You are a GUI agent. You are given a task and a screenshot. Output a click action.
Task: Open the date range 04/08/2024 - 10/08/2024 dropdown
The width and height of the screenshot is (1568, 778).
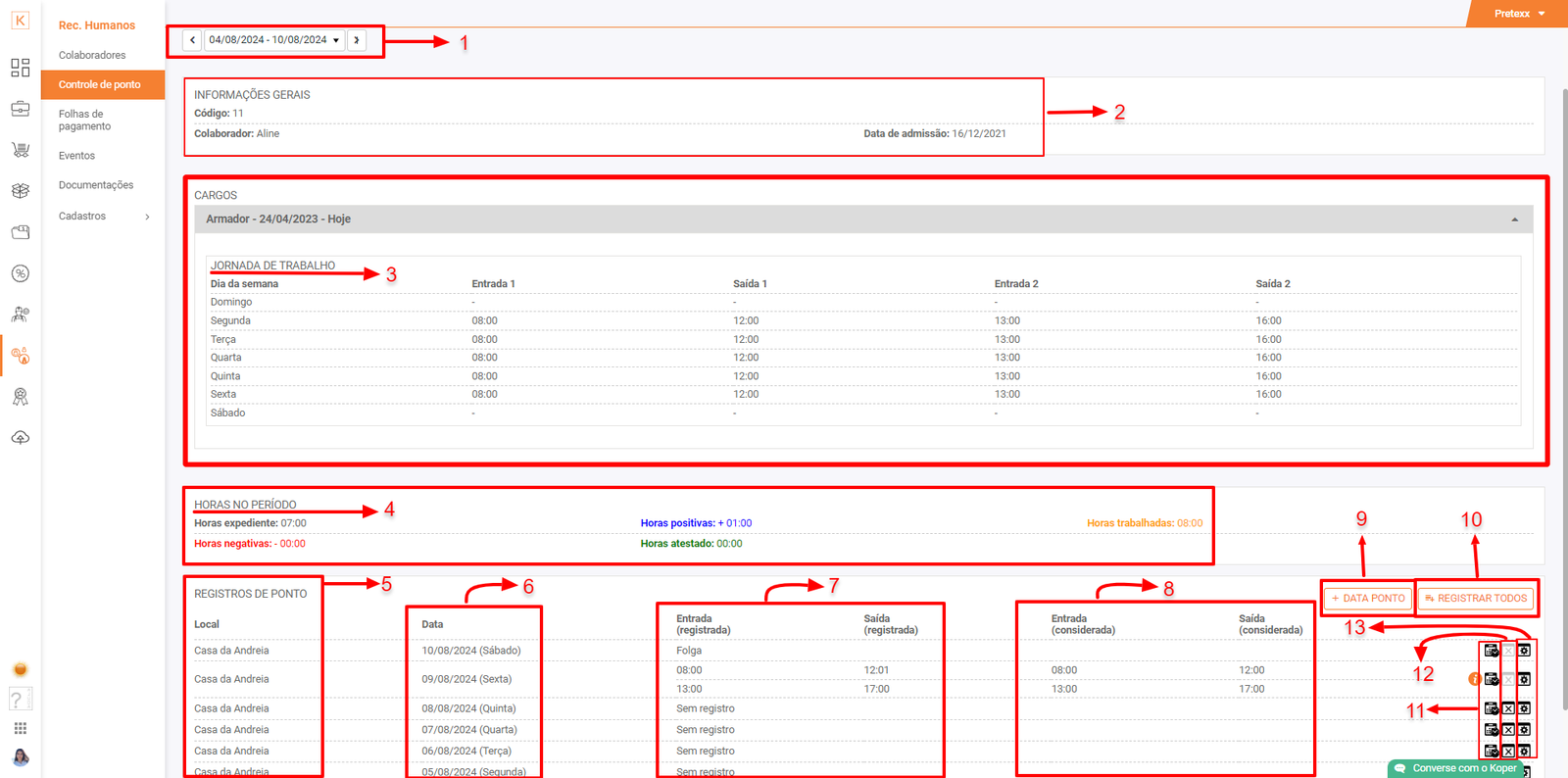[273, 40]
